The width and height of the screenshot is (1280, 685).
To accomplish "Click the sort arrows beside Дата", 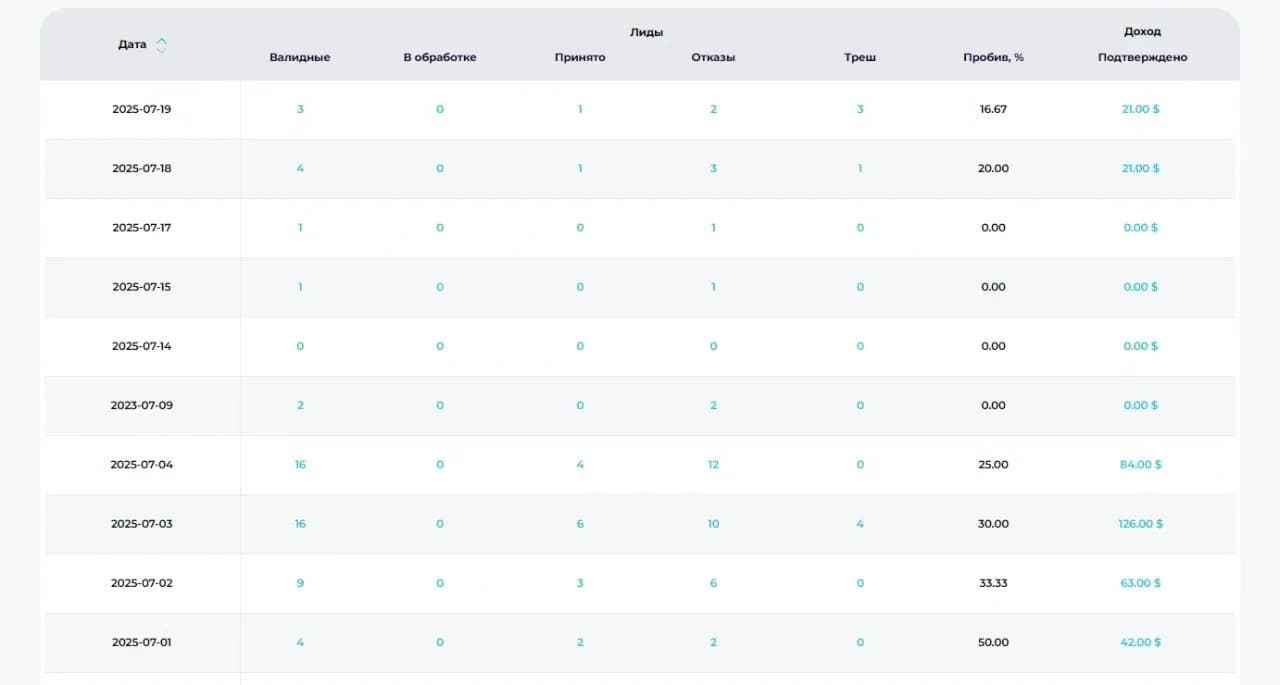I will 162,45.
